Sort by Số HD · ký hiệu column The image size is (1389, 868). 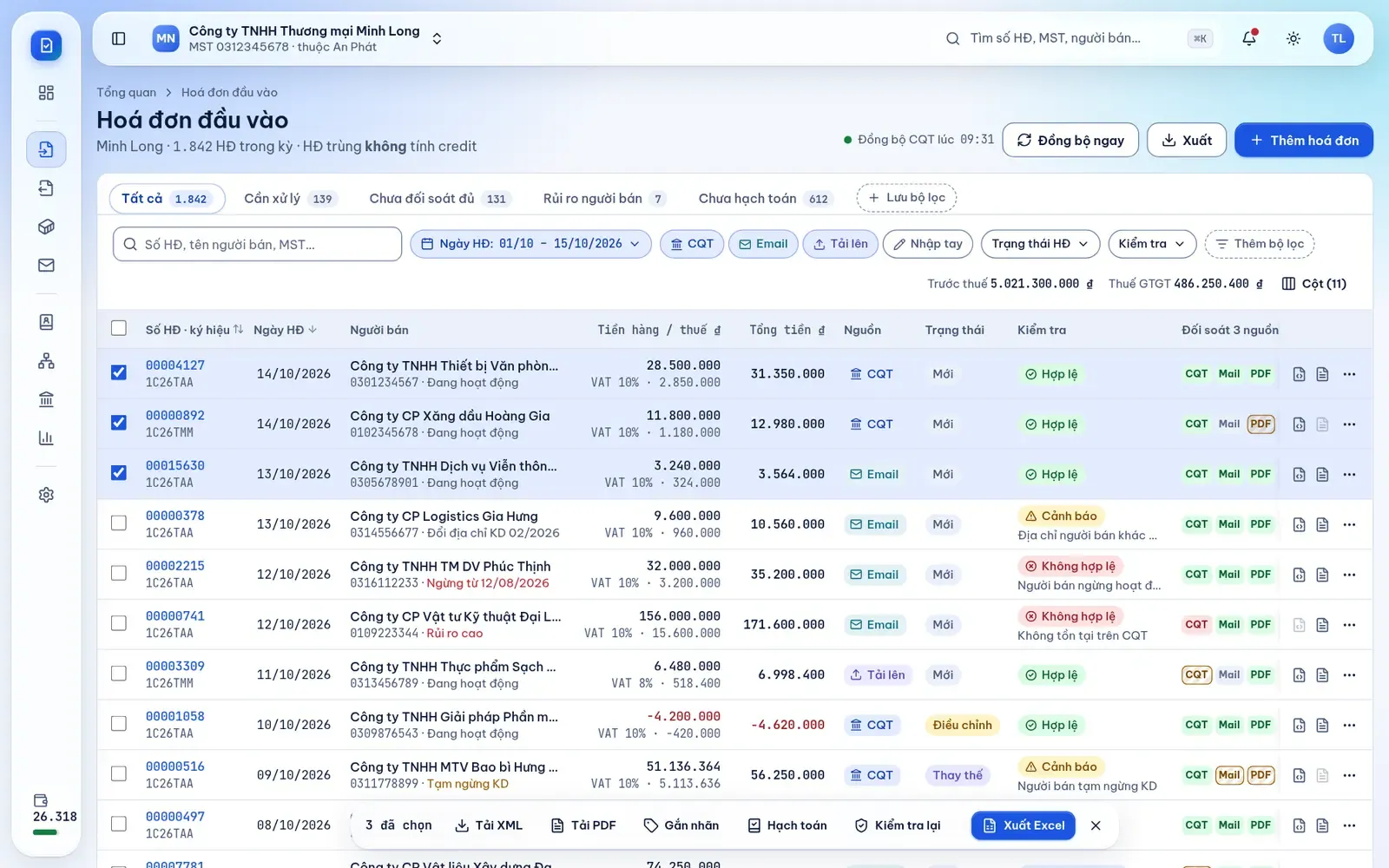click(x=194, y=330)
